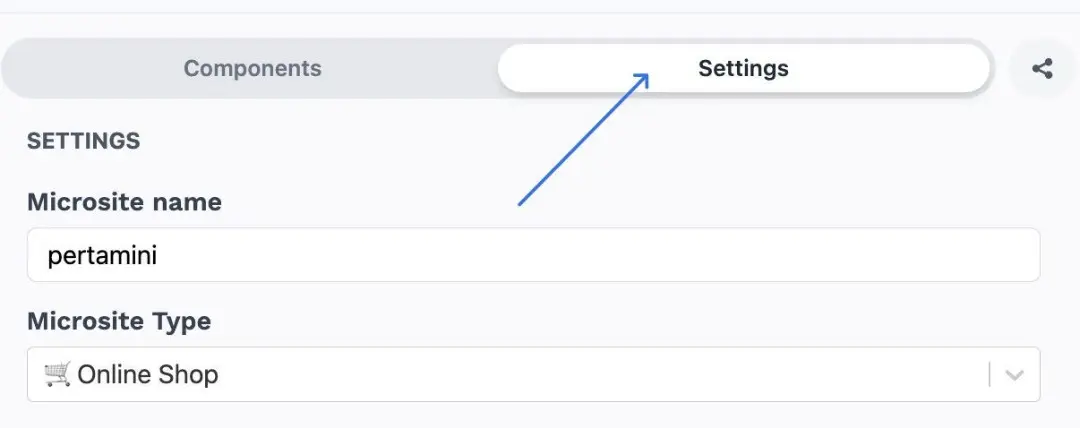
Task: Click the word "Settings" on the white tab
Action: pos(743,69)
